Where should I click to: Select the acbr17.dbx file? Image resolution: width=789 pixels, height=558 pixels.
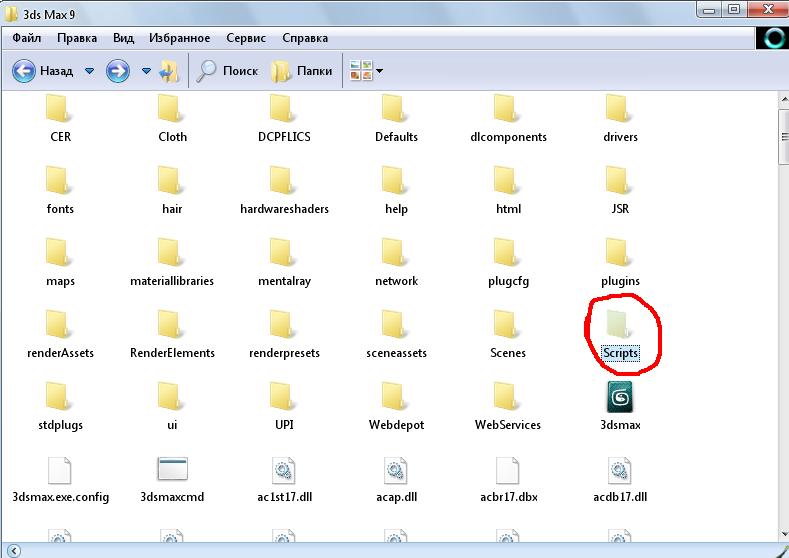[508, 480]
